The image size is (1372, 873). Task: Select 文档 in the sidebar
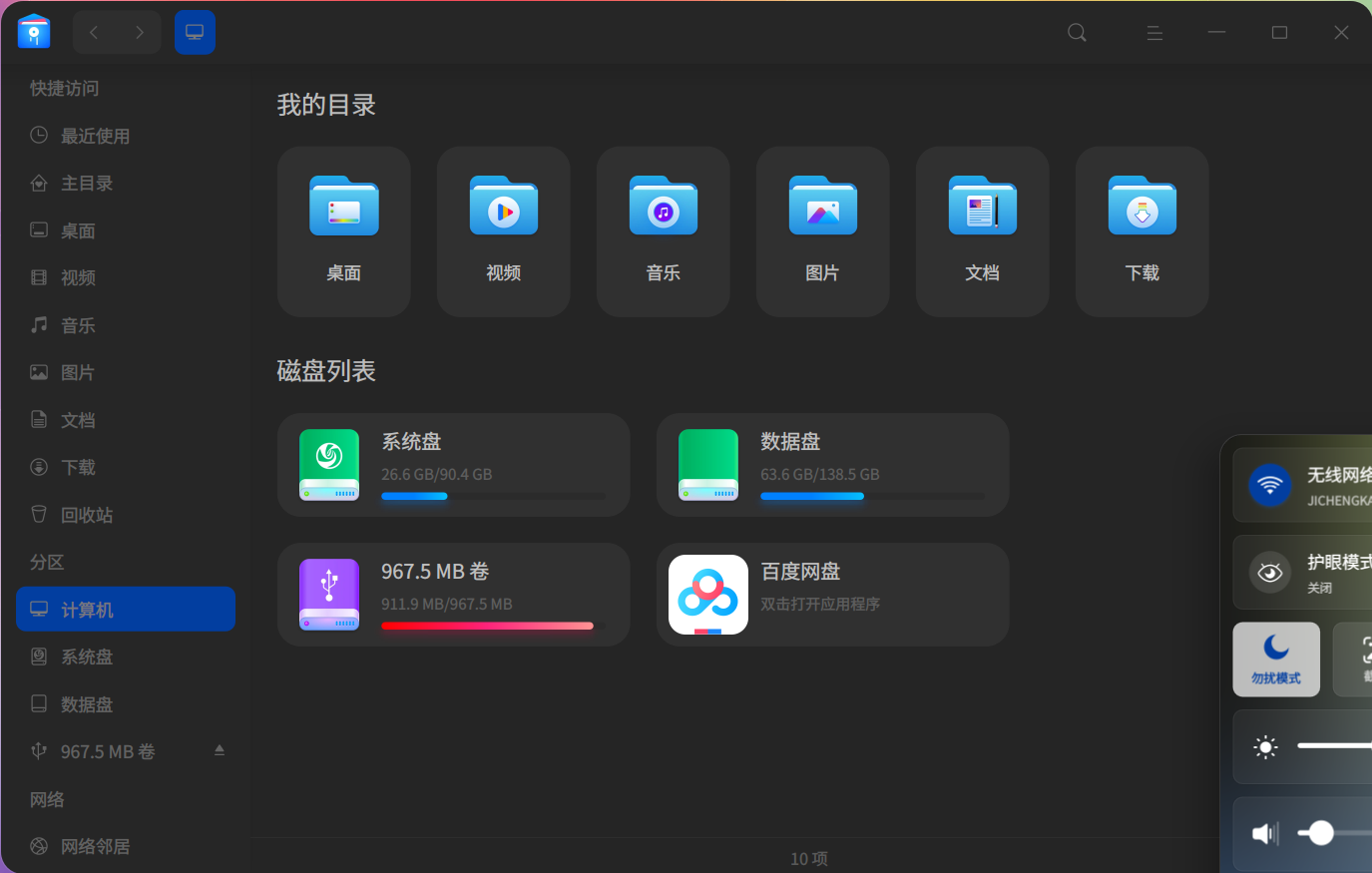(x=126, y=420)
